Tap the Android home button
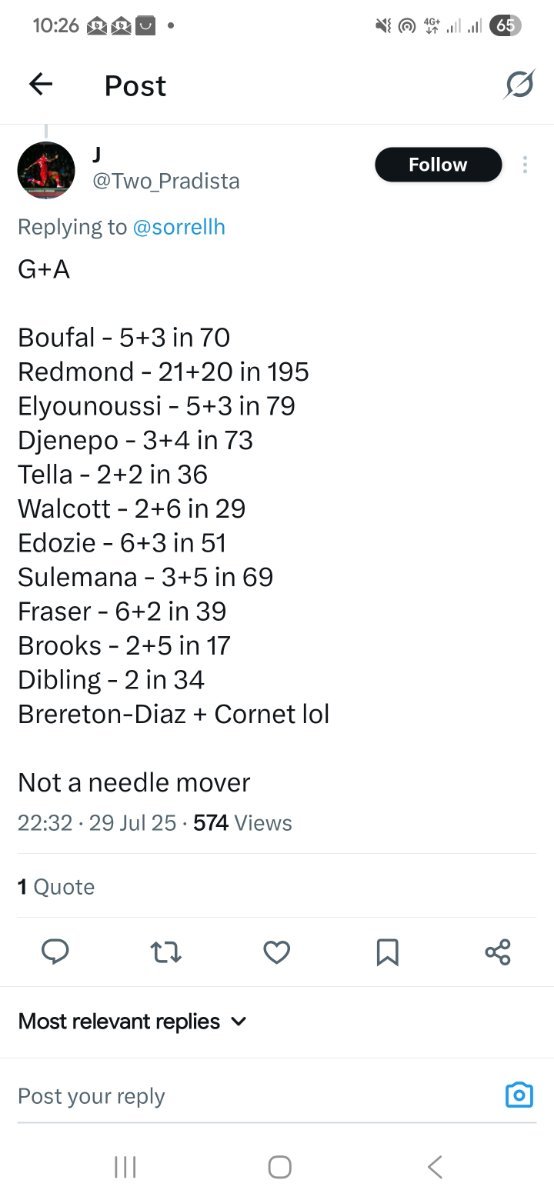This screenshot has width=554, height=1200. click(x=280, y=1166)
